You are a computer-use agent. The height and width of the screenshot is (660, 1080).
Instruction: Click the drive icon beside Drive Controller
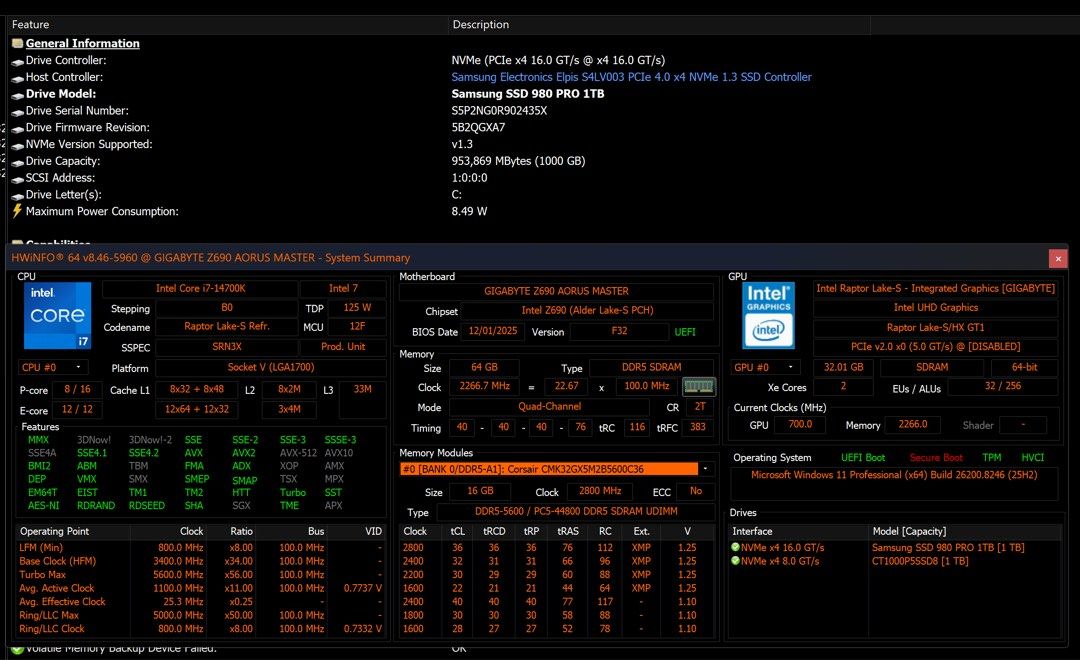pyautogui.click(x=18, y=61)
